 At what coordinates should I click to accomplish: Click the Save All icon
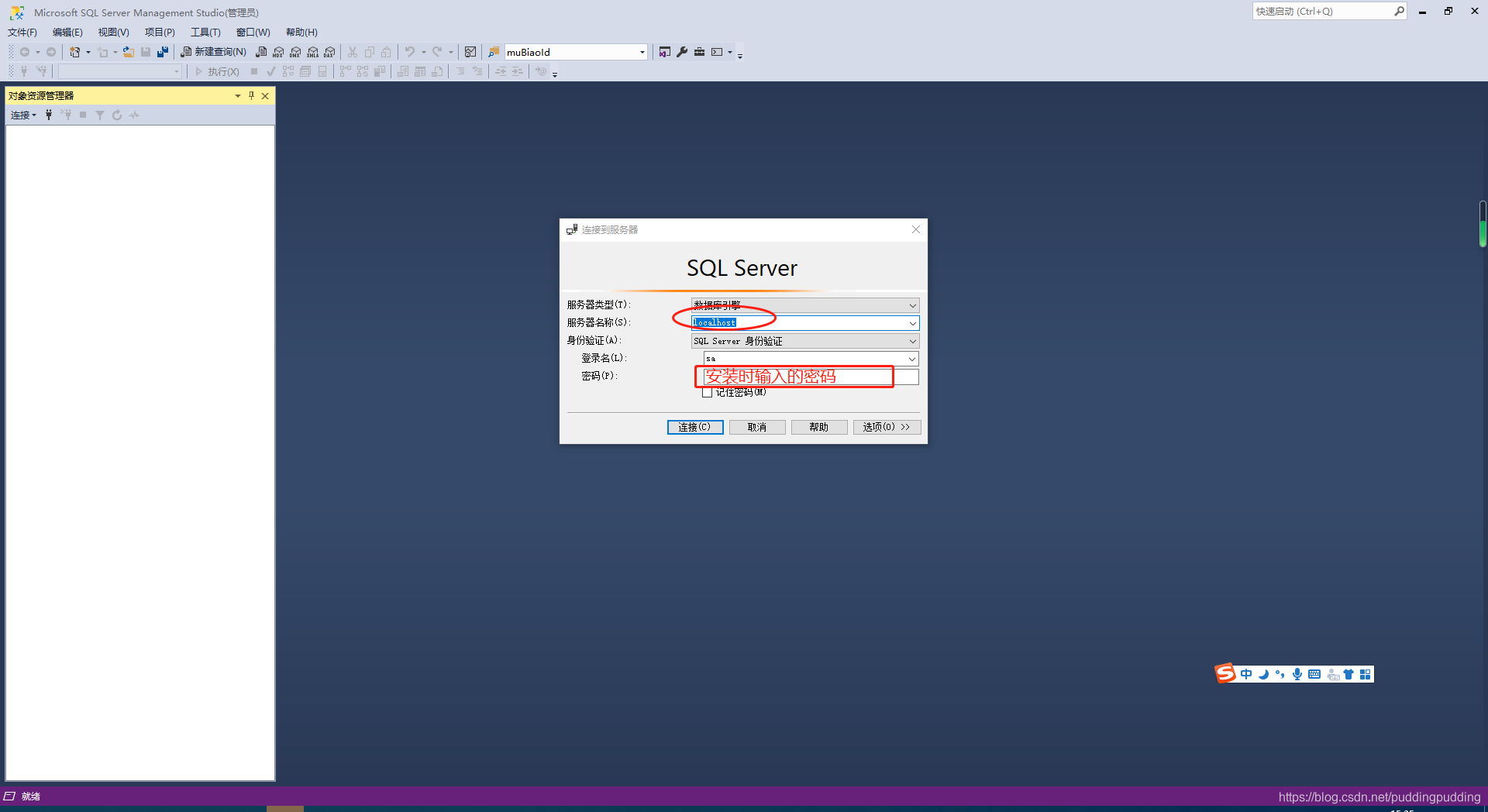point(163,52)
